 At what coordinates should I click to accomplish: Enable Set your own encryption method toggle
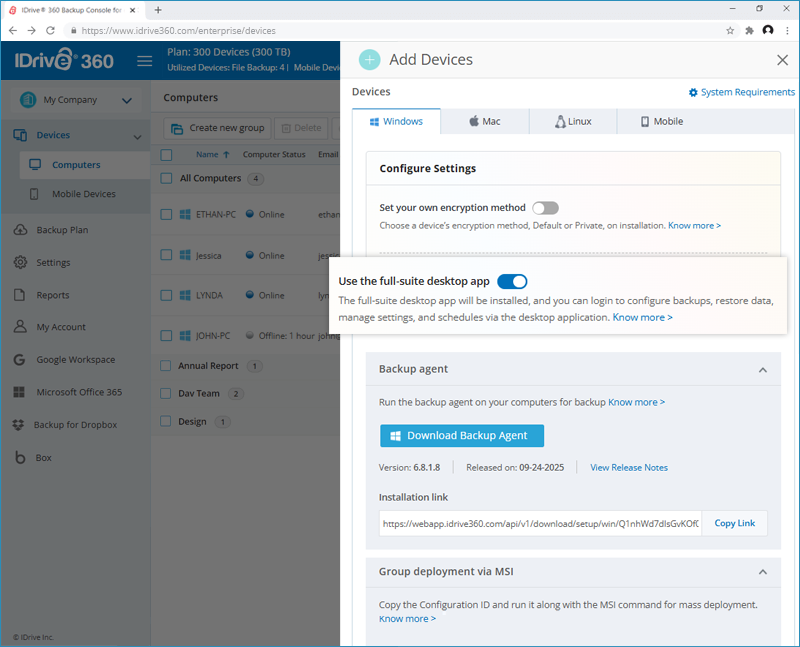[x=545, y=208]
